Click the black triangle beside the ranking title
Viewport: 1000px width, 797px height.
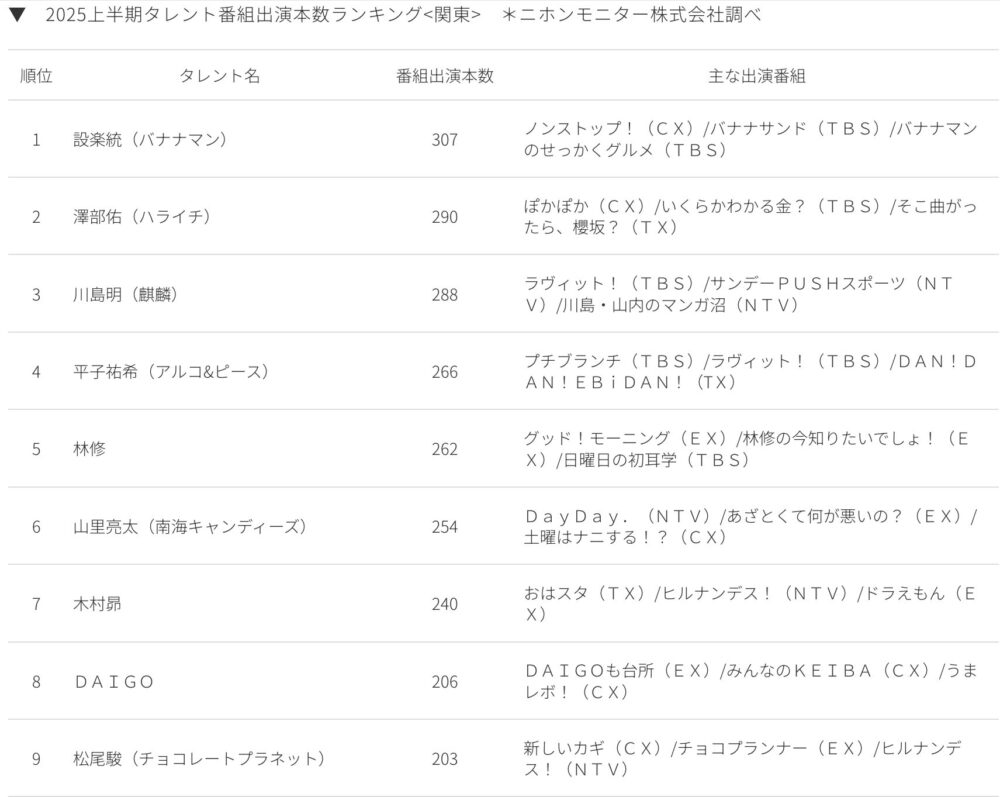[x=17, y=17]
